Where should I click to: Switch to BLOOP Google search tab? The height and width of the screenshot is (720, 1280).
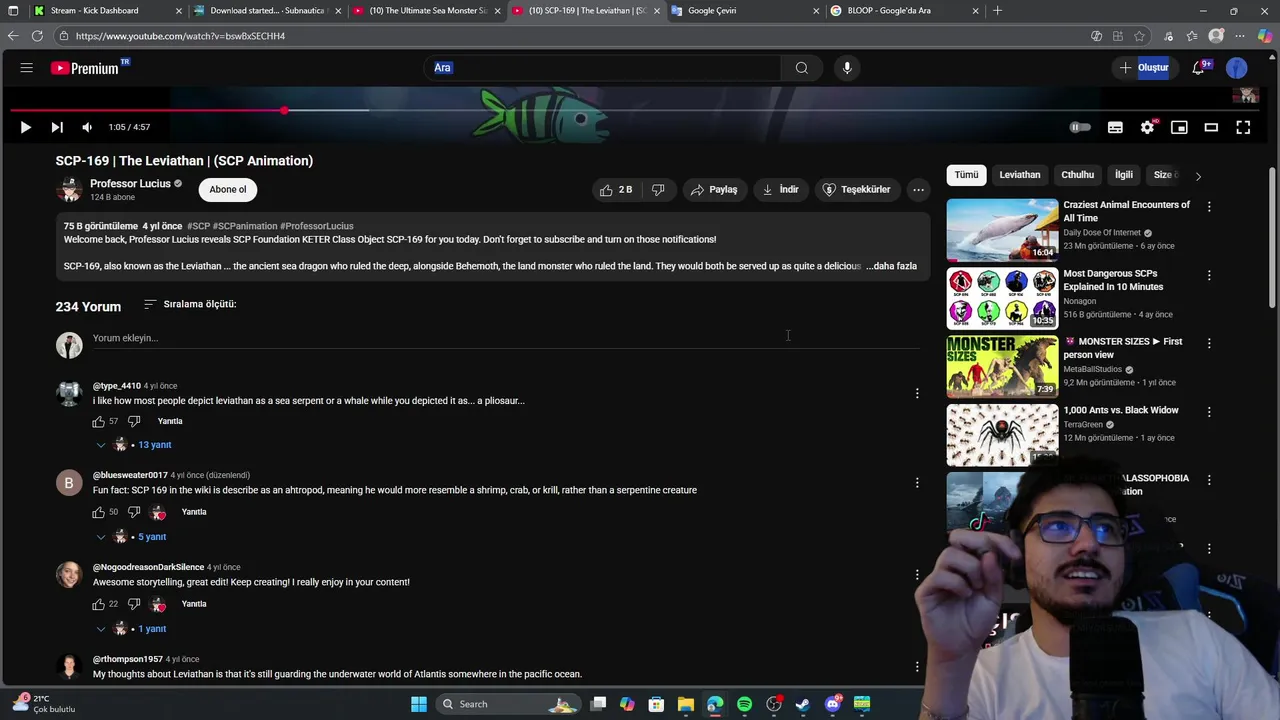click(905, 11)
